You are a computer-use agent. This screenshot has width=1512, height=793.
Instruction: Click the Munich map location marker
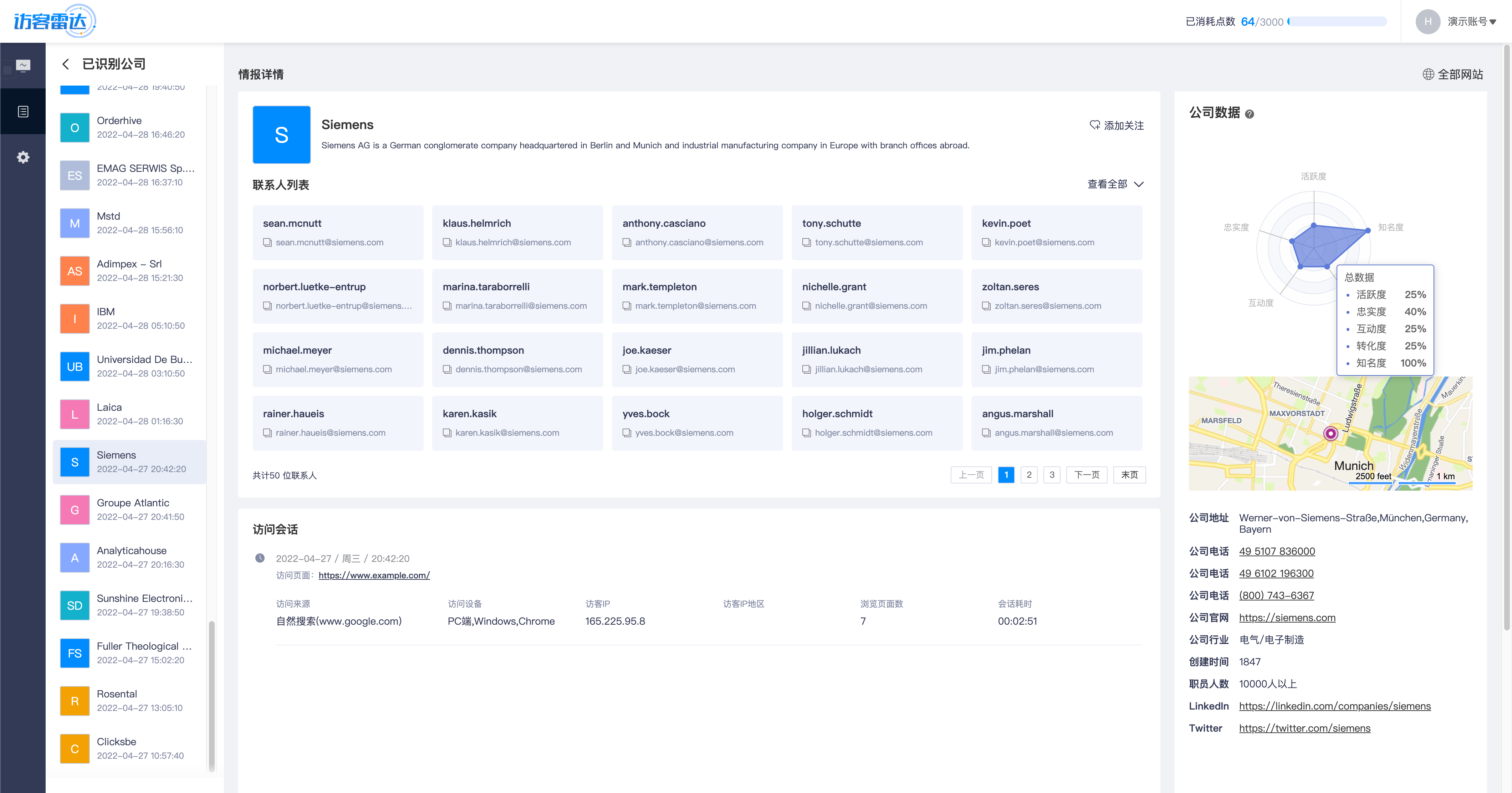pyautogui.click(x=1330, y=434)
